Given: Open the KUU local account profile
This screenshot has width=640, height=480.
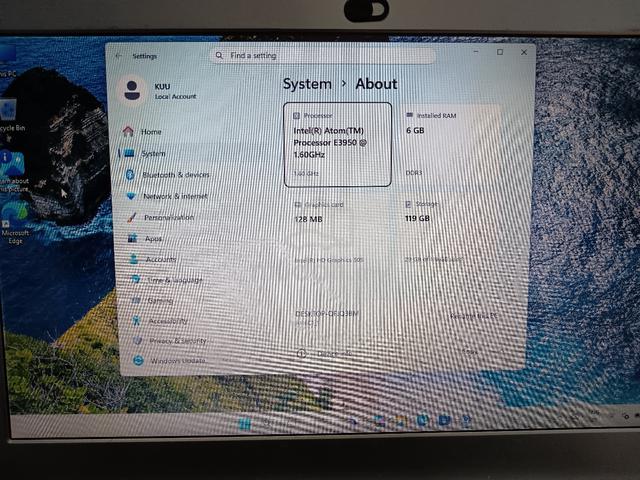Looking at the screenshot, I should [159, 90].
